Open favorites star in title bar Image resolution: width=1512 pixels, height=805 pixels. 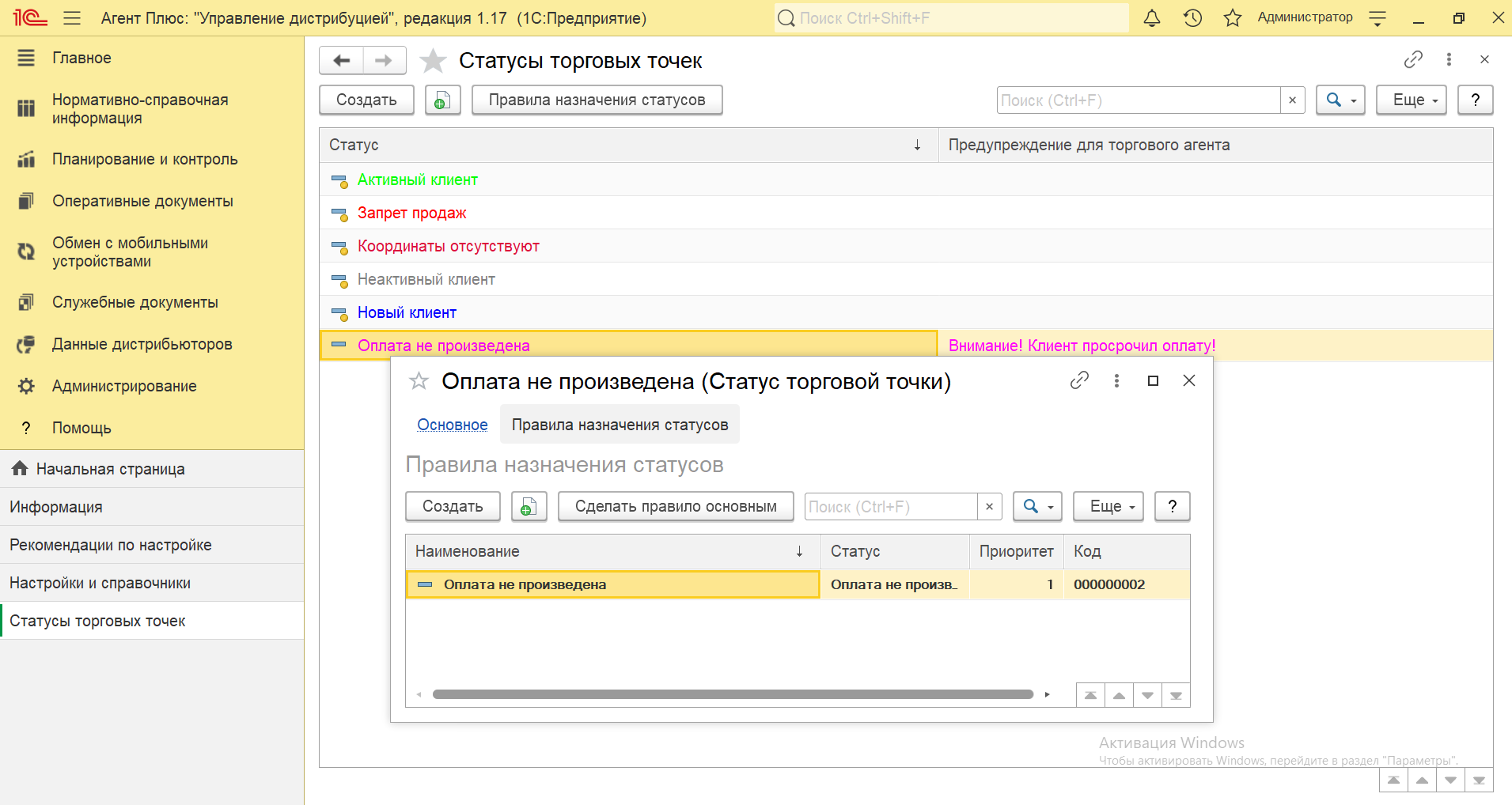1233,17
